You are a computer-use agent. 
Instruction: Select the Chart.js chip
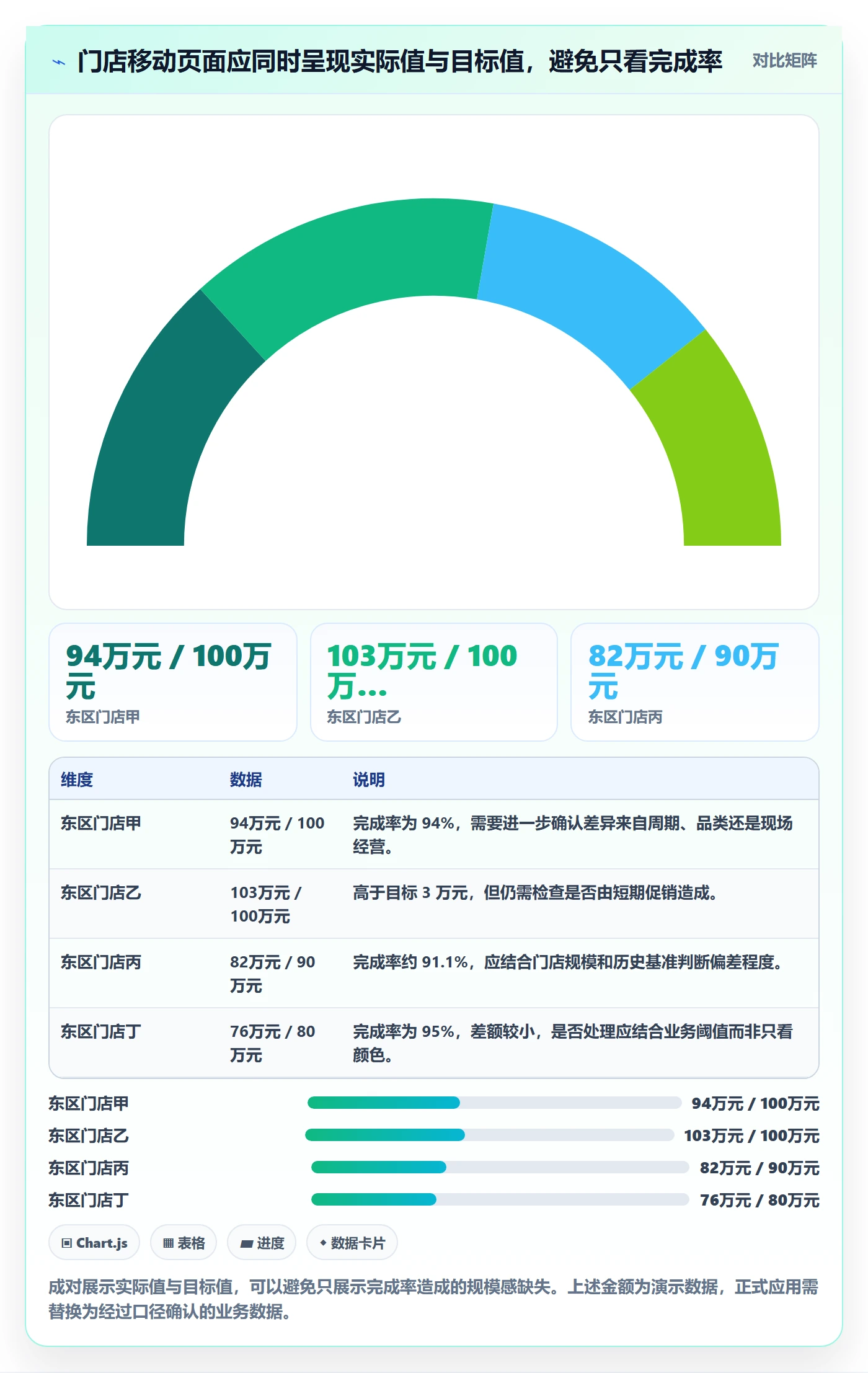(94, 1242)
